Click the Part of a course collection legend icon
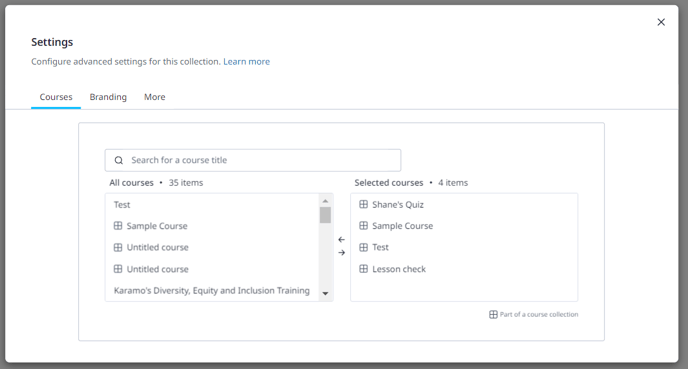Viewport: 688px width, 369px height. point(493,314)
